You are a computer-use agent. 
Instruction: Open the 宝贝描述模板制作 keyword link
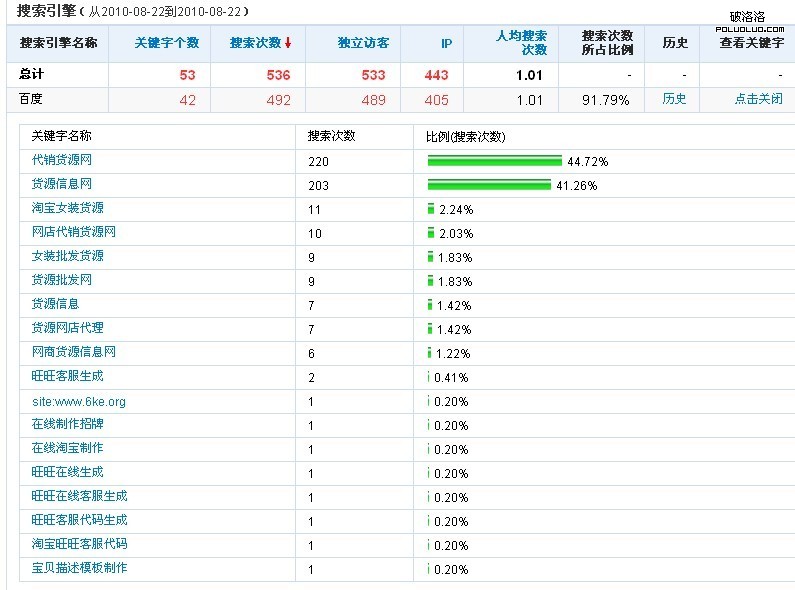pos(79,568)
